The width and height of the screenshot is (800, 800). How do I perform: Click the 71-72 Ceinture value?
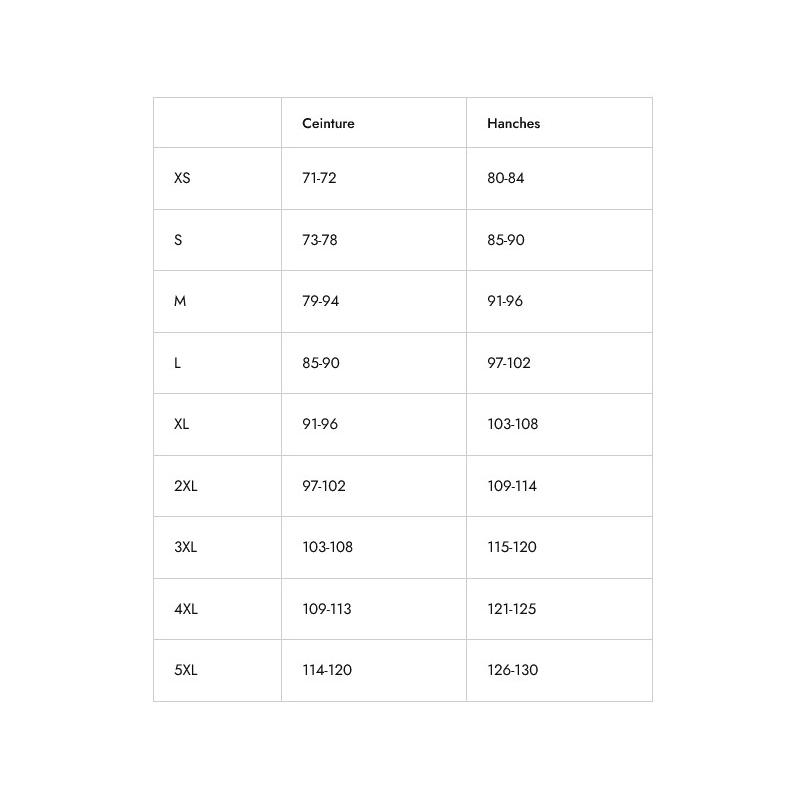click(x=319, y=178)
